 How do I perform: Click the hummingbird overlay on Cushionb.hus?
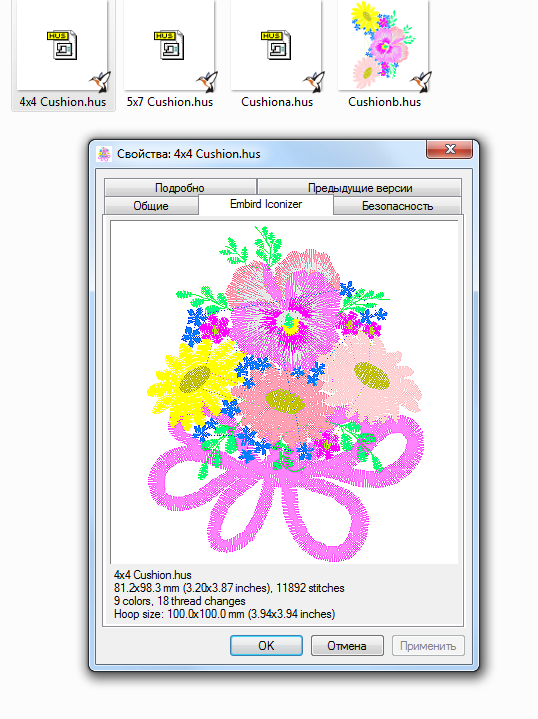pos(422,81)
